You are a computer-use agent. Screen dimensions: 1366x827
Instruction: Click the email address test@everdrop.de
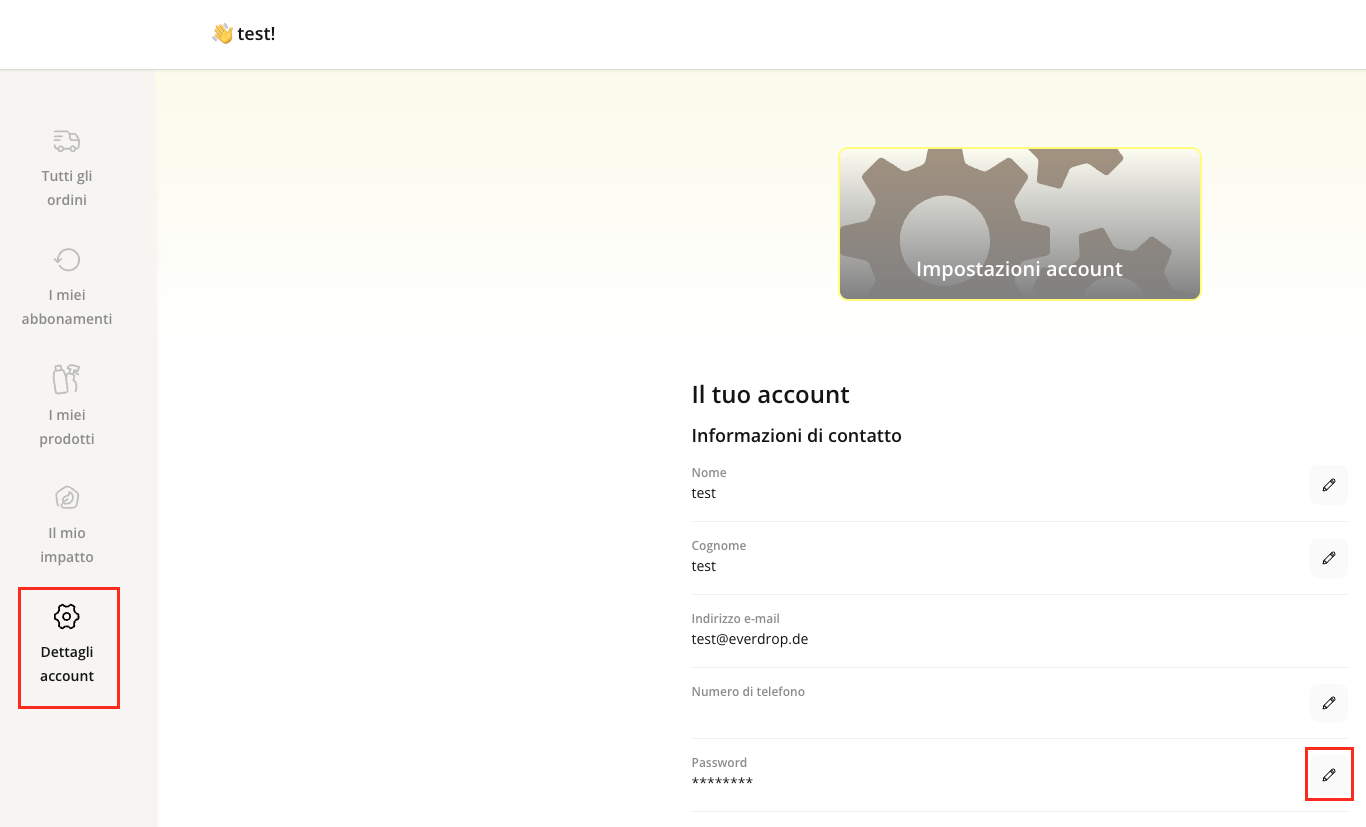coord(749,639)
